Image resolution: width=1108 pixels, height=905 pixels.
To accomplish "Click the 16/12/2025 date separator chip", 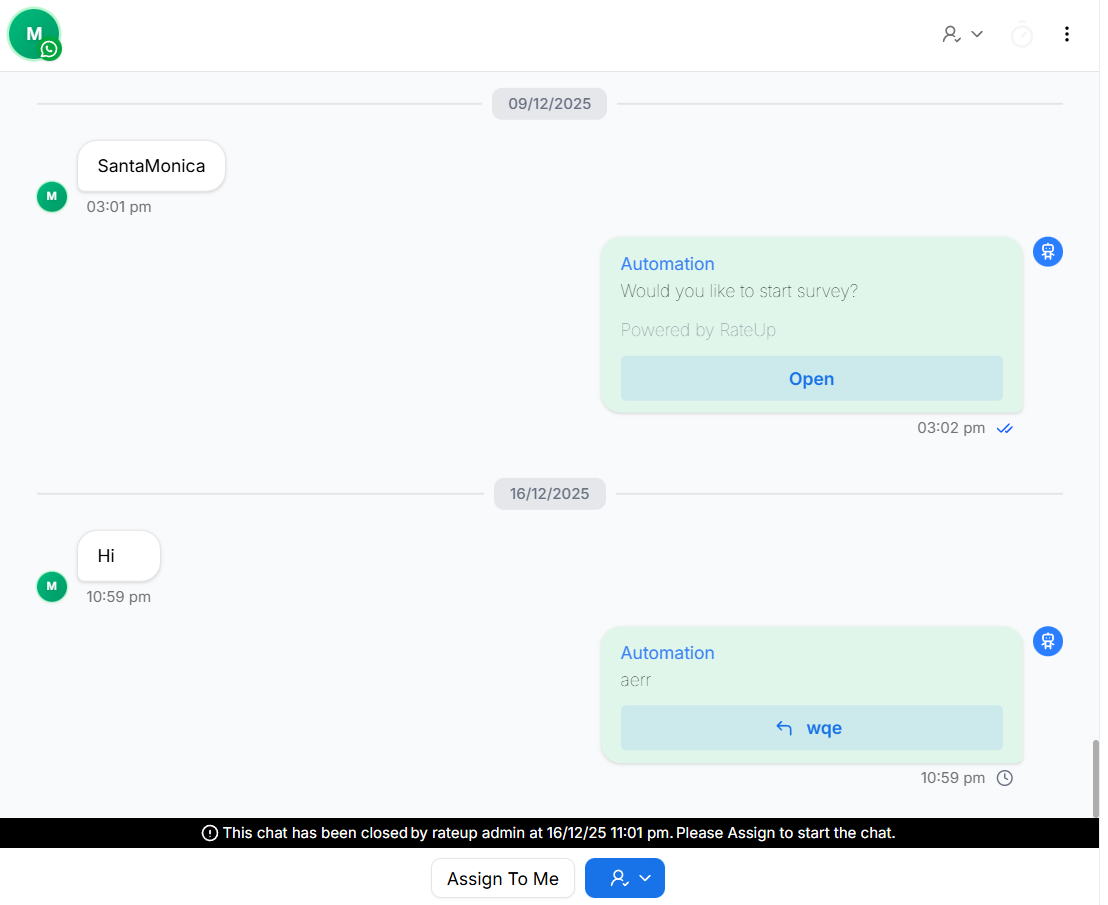I will click(549, 493).
